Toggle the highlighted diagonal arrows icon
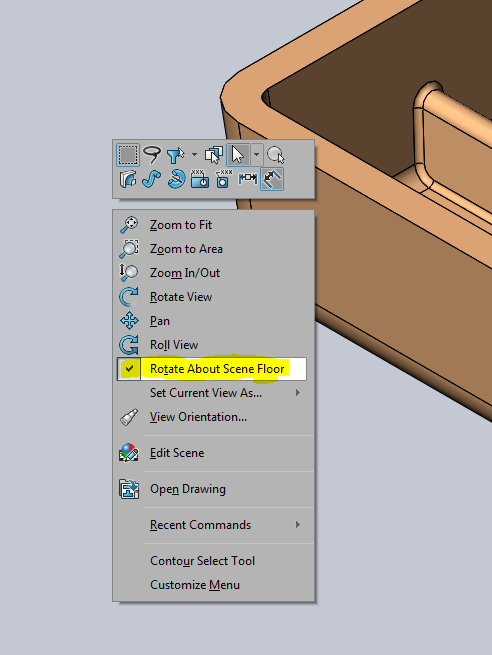 272,179
